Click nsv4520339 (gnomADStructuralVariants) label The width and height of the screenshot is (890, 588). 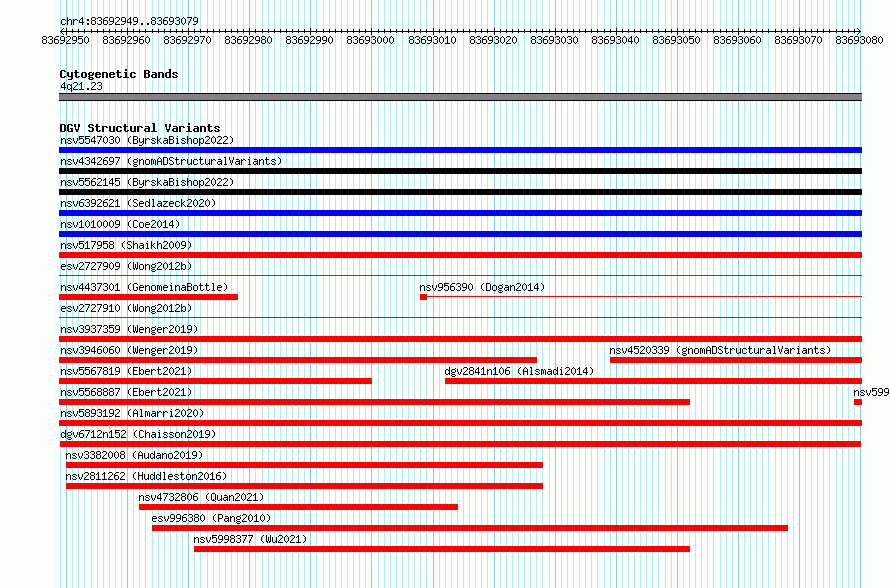[x=720, y=350]
